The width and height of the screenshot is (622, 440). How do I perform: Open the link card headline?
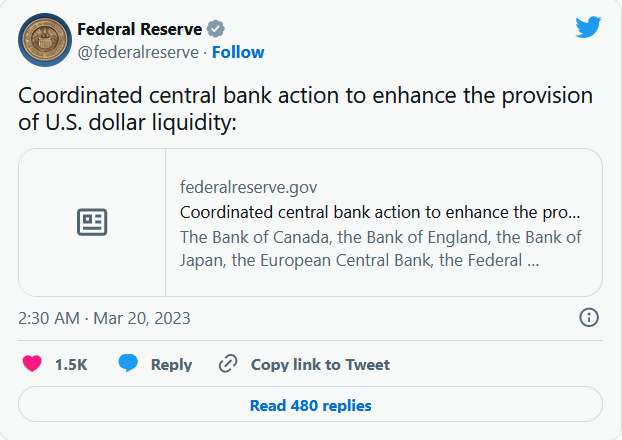point(380,212)
